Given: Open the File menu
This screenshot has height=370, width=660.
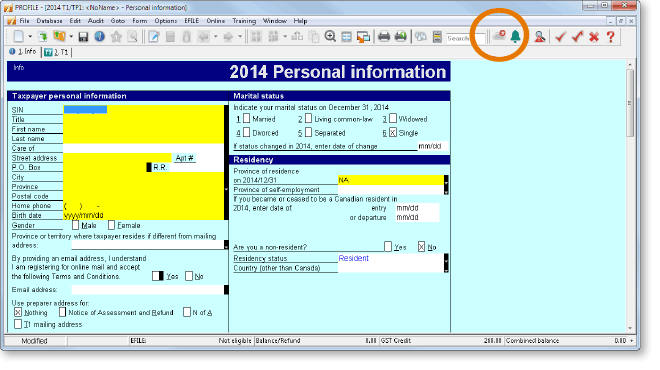Looking at the screenshot, I should point(24,21).
